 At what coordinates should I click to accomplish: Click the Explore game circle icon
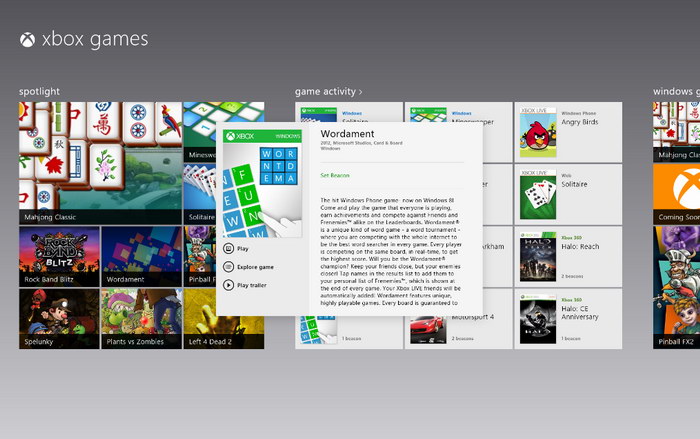(229, 267)
